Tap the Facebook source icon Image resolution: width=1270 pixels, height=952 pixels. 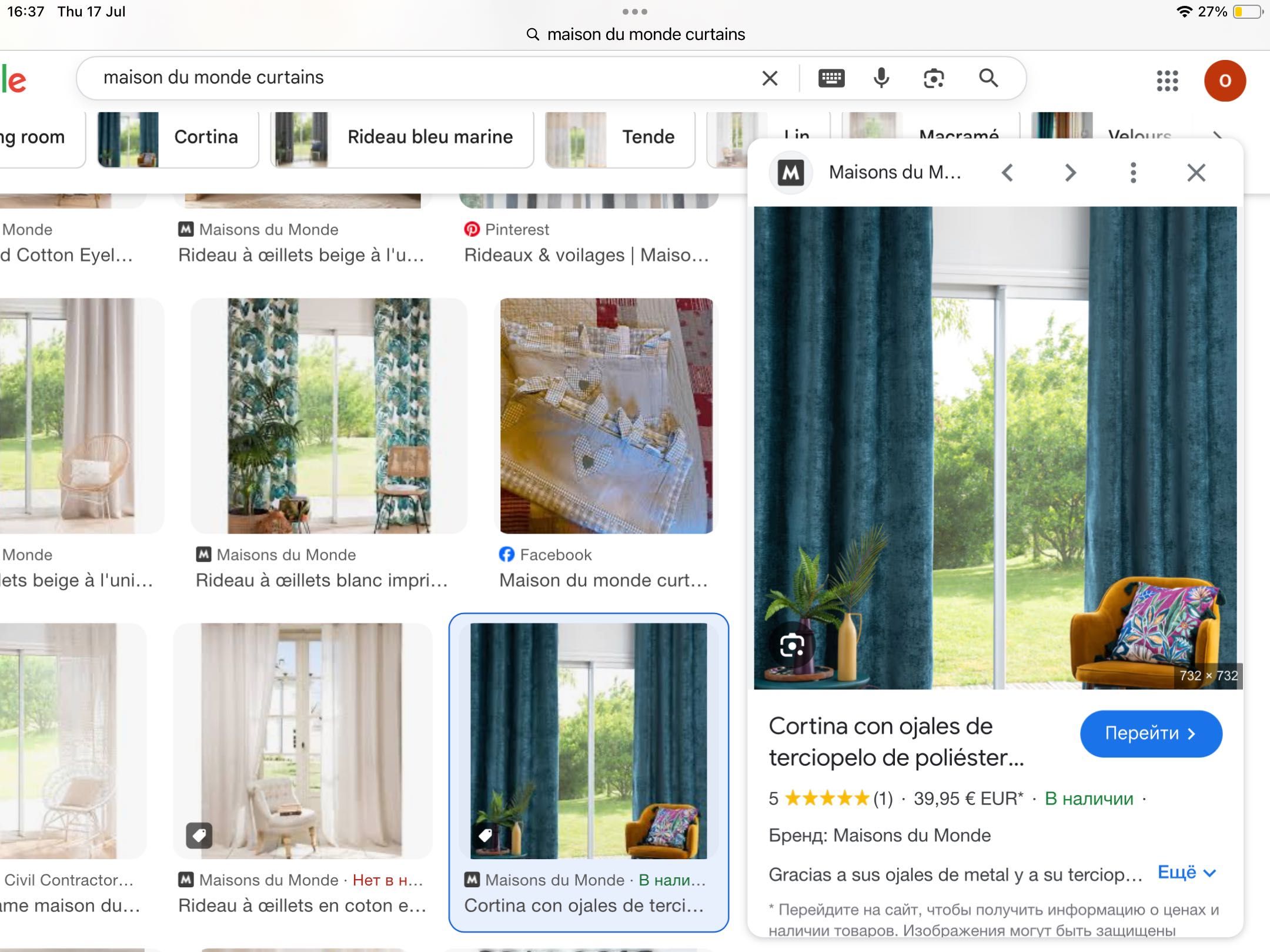pyautogui.click(x=506, y=554)
